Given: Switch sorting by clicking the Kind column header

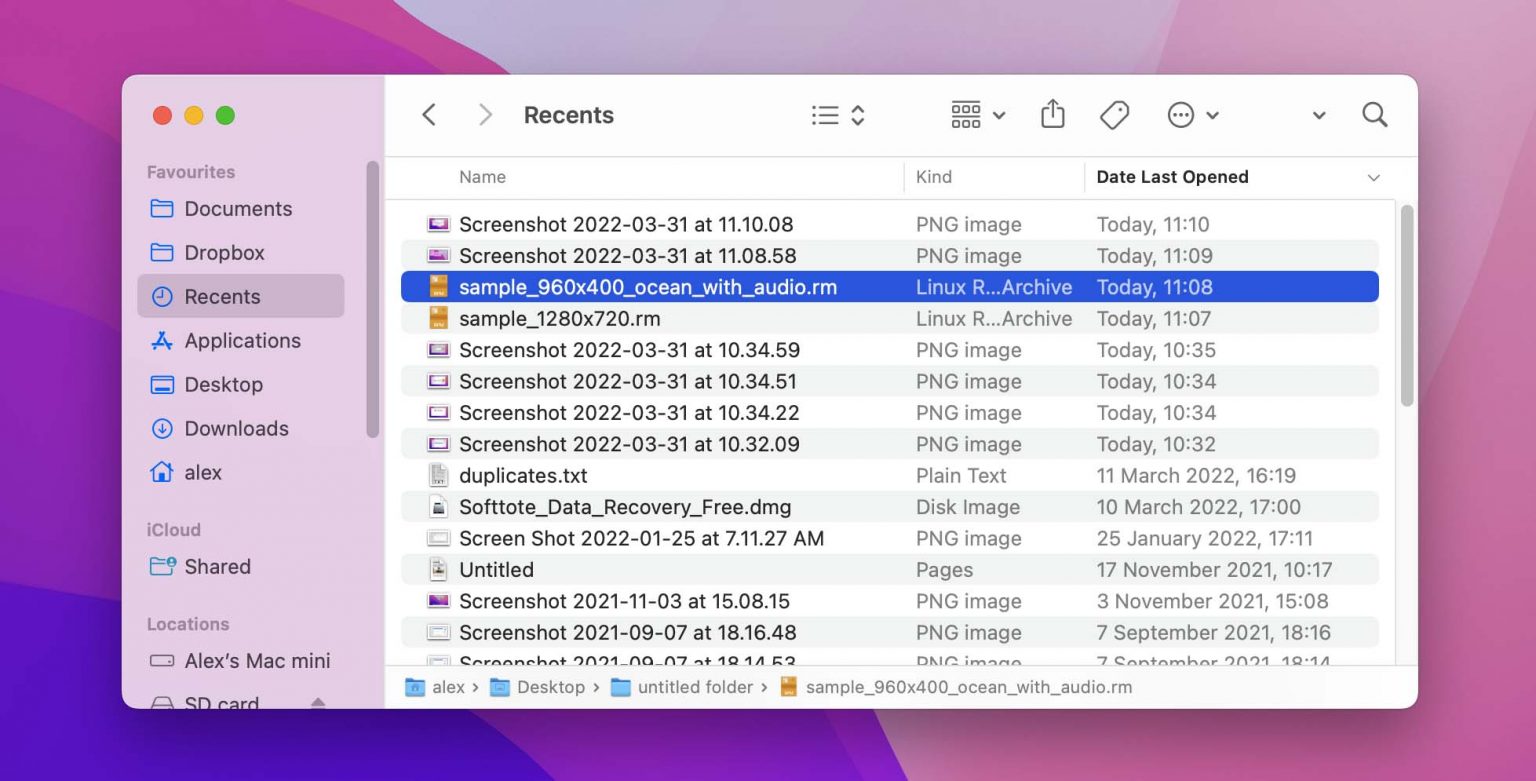Looking at the screenshot, I should pos(933,177).
